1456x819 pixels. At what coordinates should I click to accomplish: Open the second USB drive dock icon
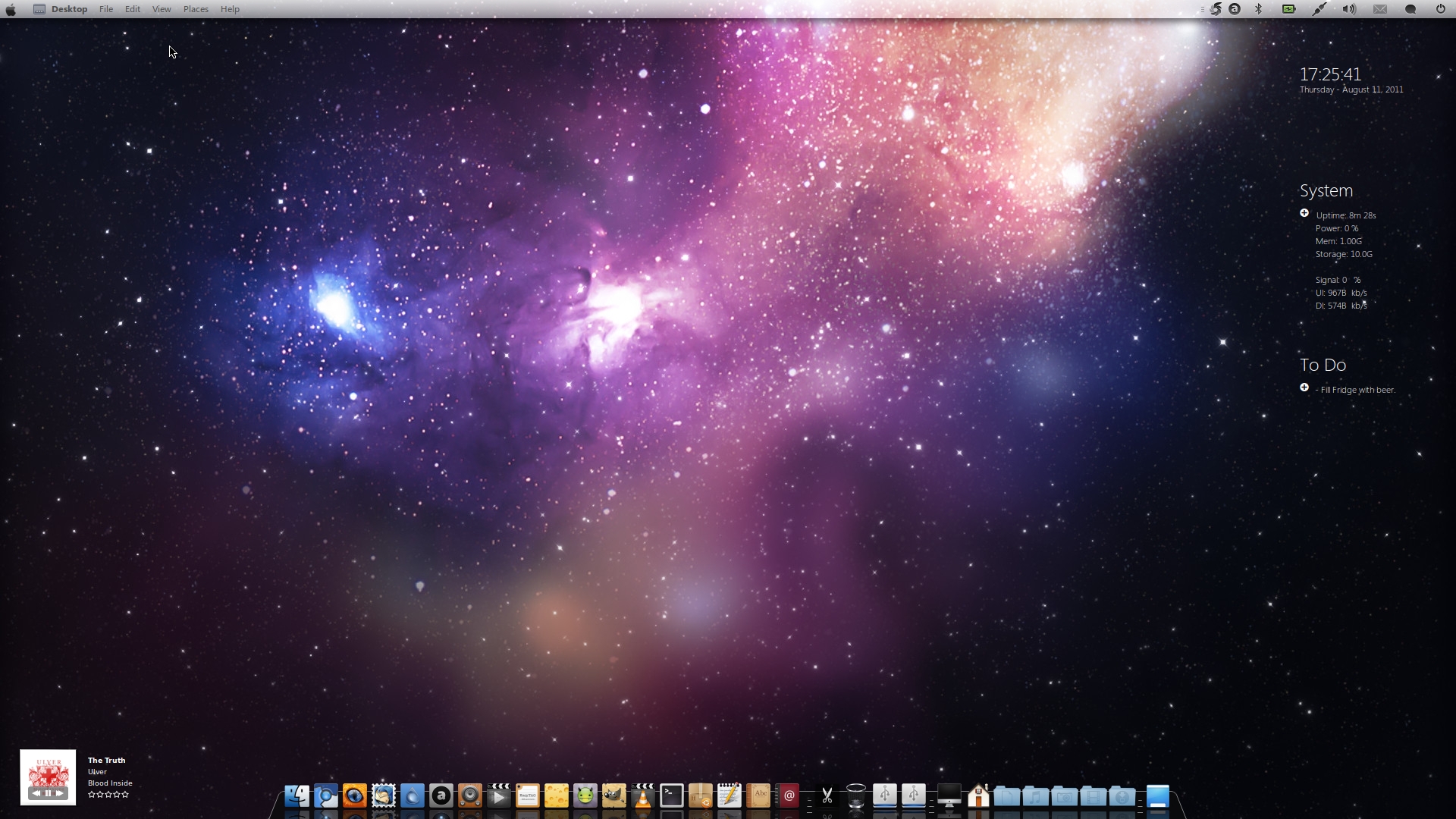click(x=913, y=795)
